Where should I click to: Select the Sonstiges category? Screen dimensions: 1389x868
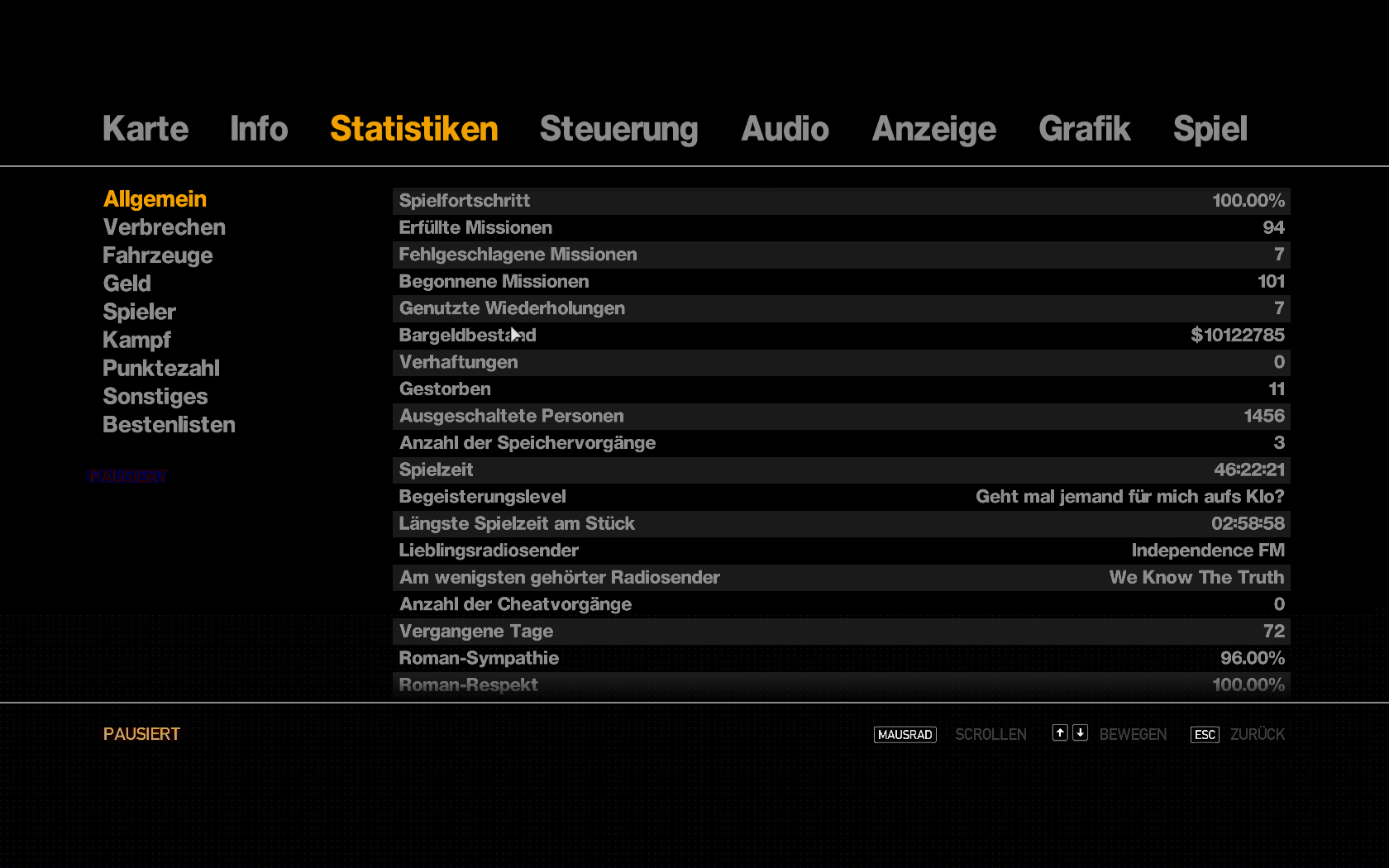(155, 397)
